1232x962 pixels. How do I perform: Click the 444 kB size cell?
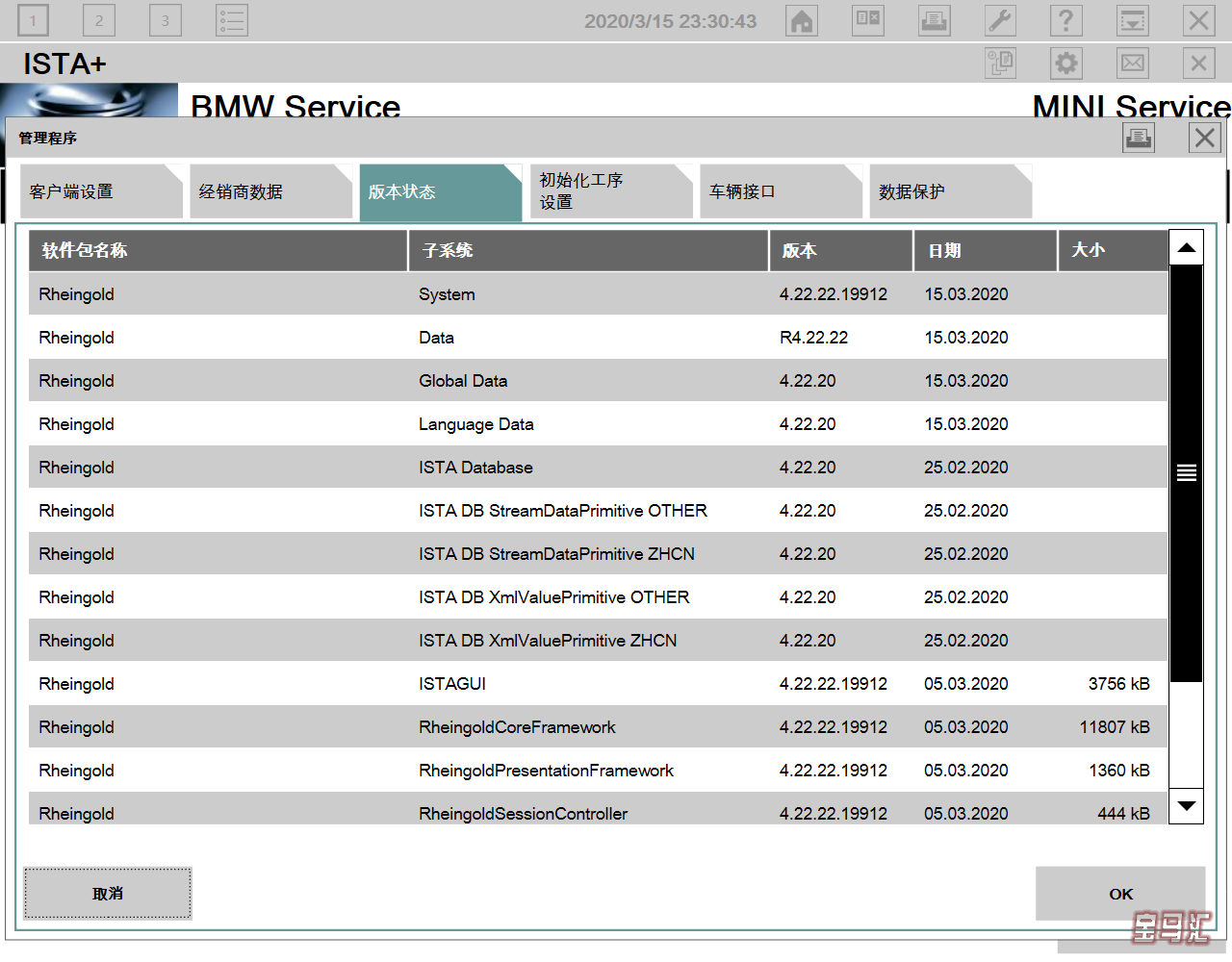point(1123,814)
